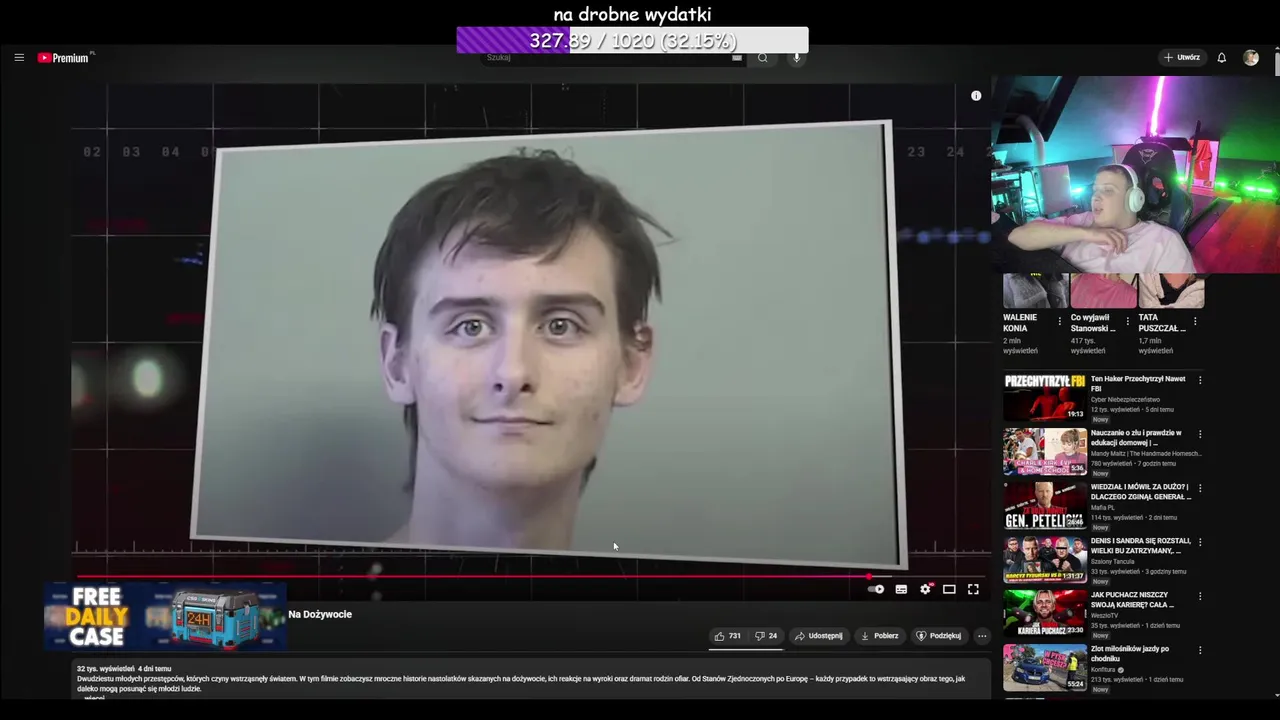This screenshot has height=720, width=1280.
Task: Enter fullscreen mode
Action: coord(973,590)
